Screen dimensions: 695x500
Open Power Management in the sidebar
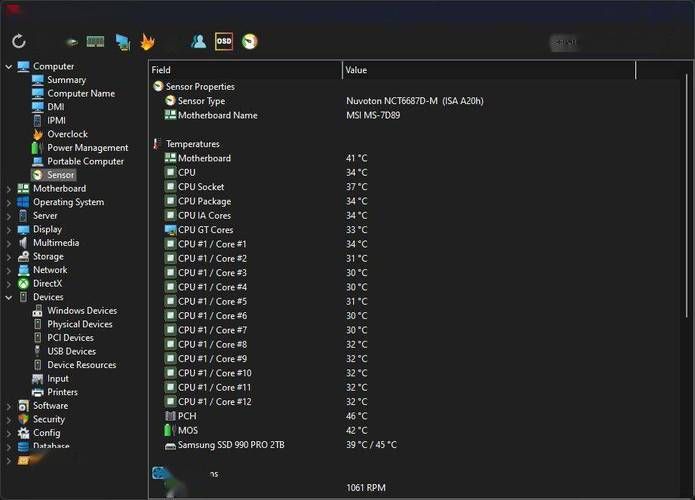[87, 148]
